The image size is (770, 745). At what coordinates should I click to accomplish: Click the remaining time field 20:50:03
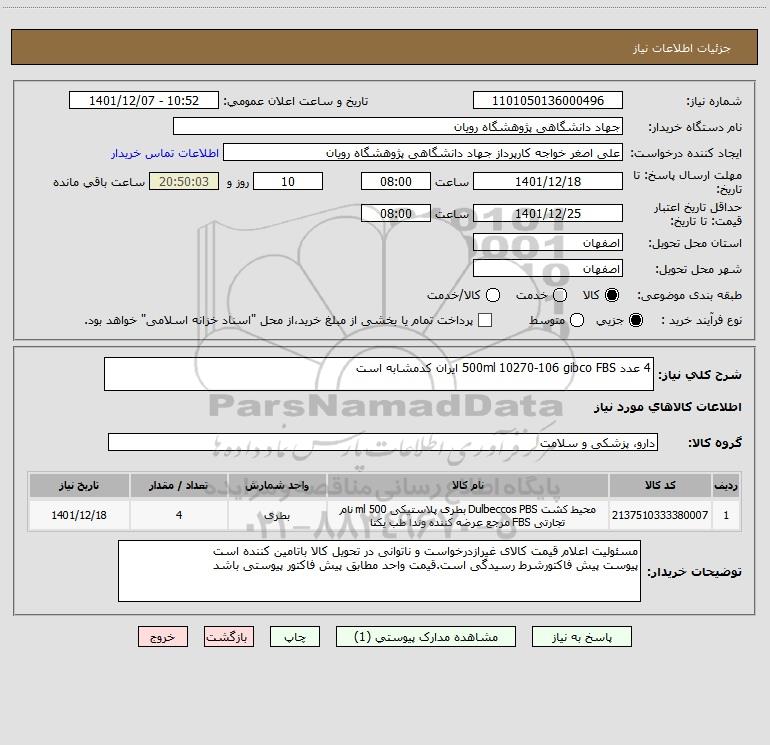tap(184, 181)
